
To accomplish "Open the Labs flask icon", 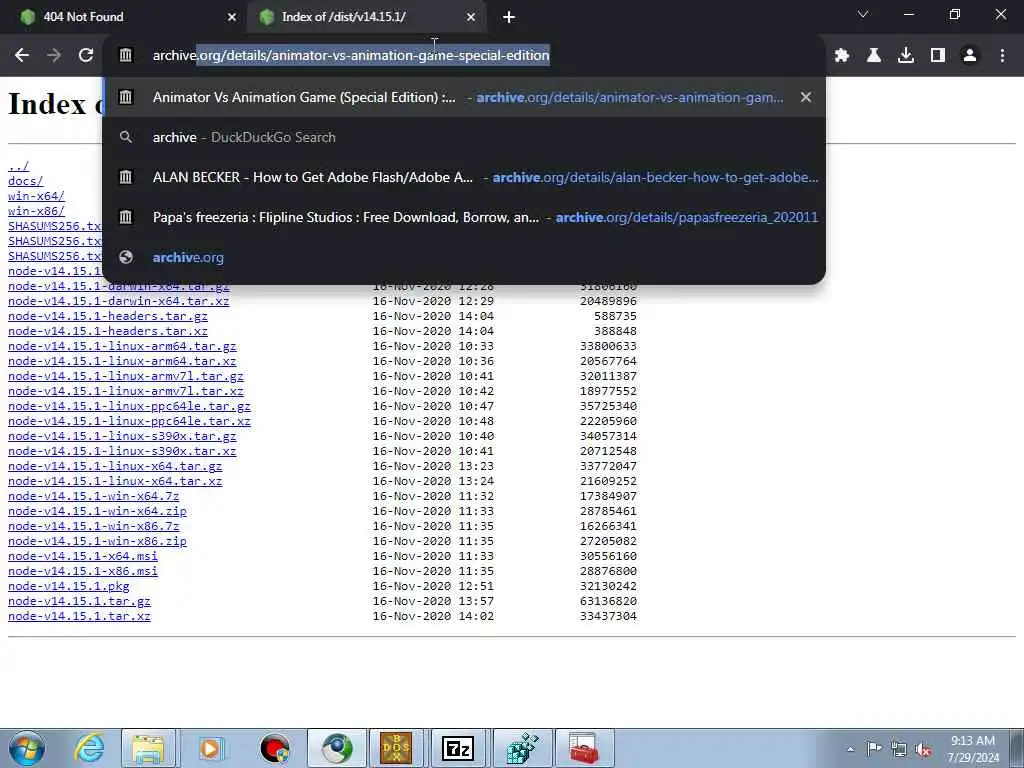I will coord(874,56).
